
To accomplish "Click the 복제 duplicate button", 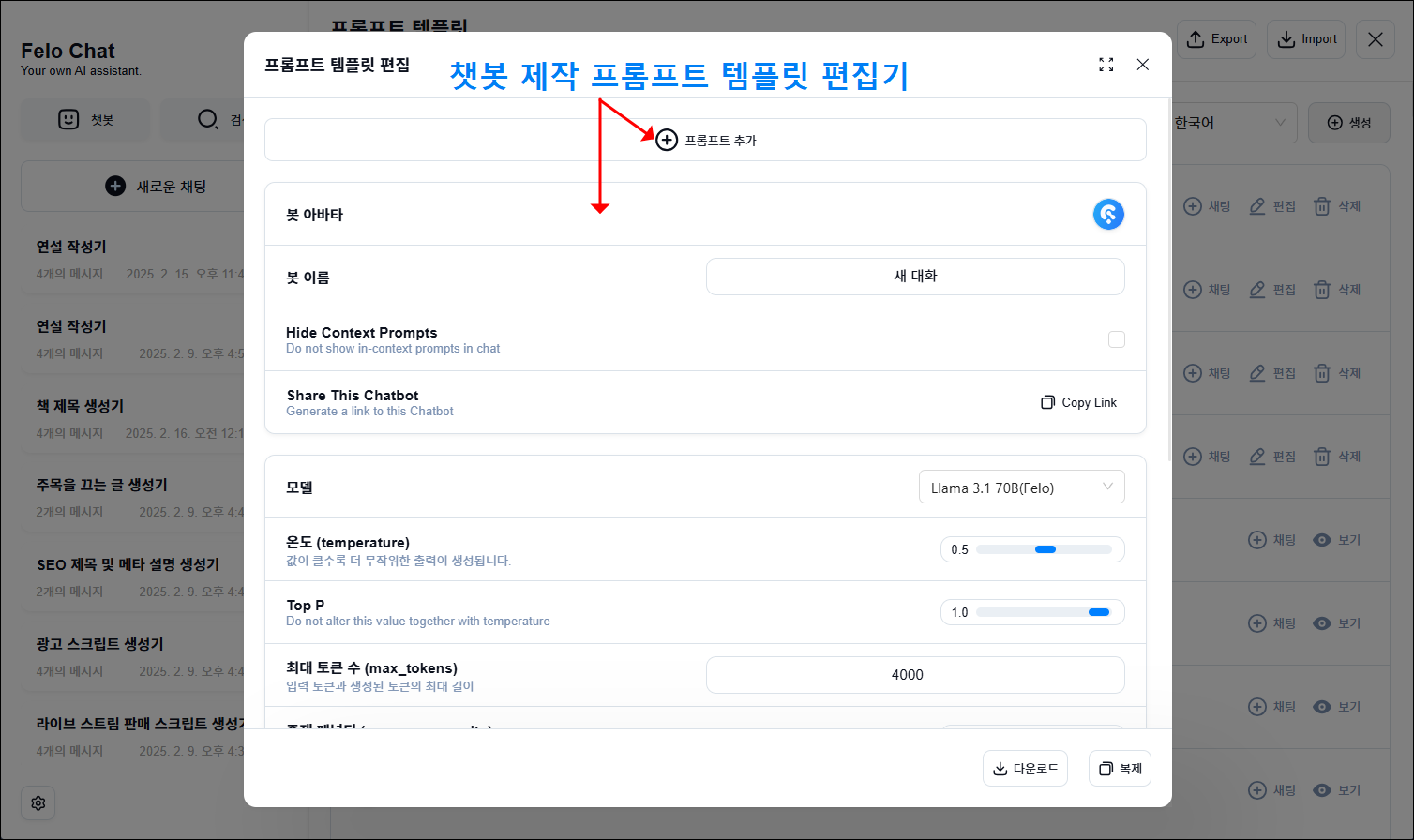I will [1120, 769].
